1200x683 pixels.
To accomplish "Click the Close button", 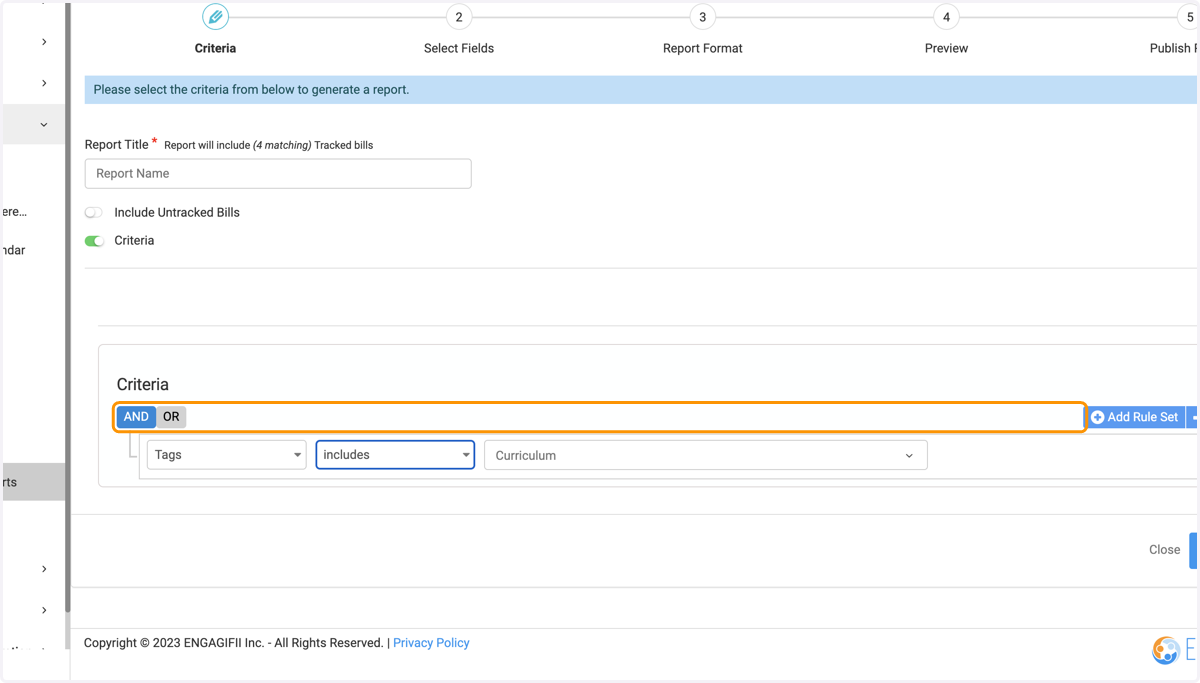I will (x=1164, y=550).
